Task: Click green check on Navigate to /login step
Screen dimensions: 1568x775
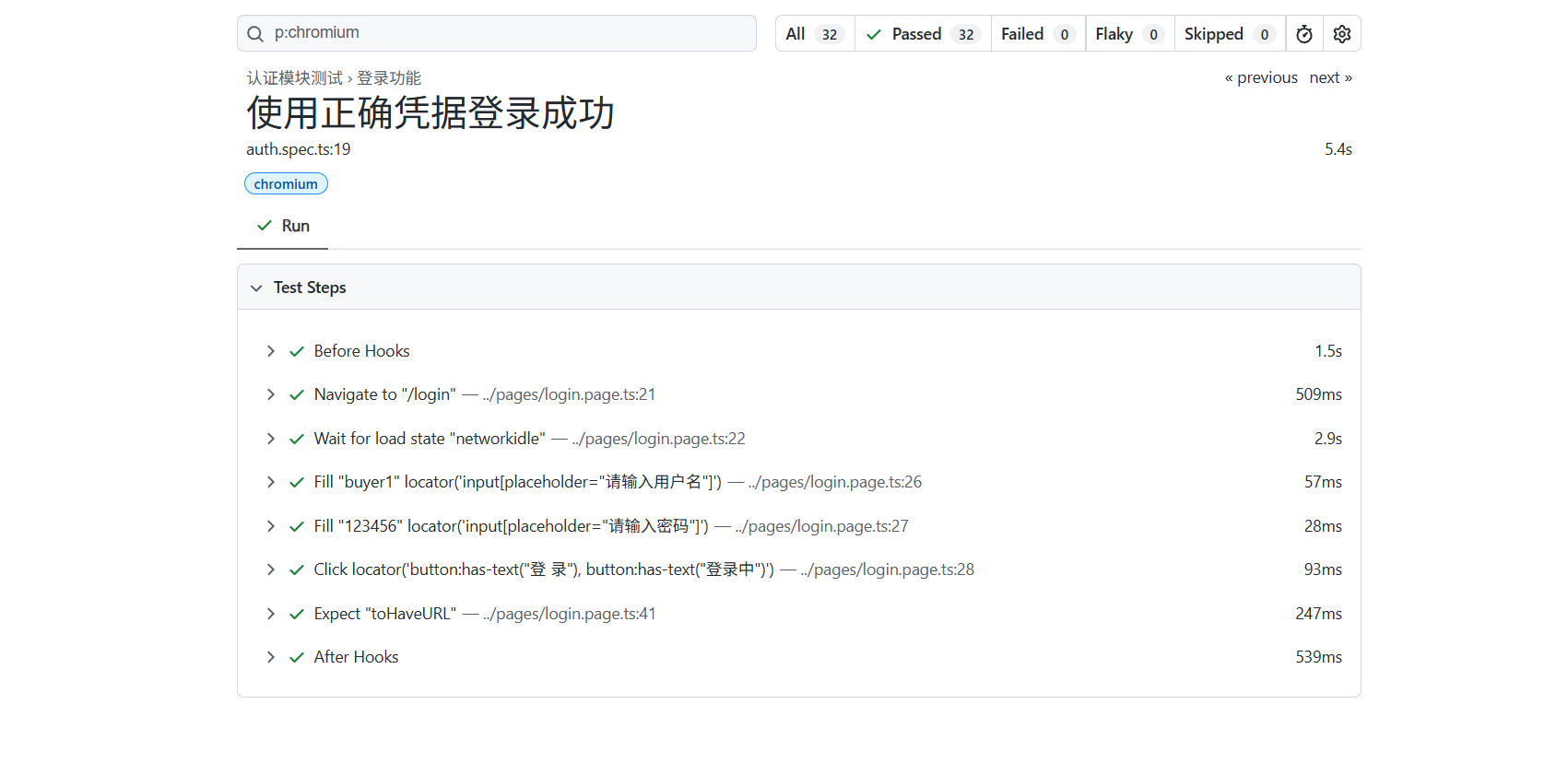Action: 297,394
